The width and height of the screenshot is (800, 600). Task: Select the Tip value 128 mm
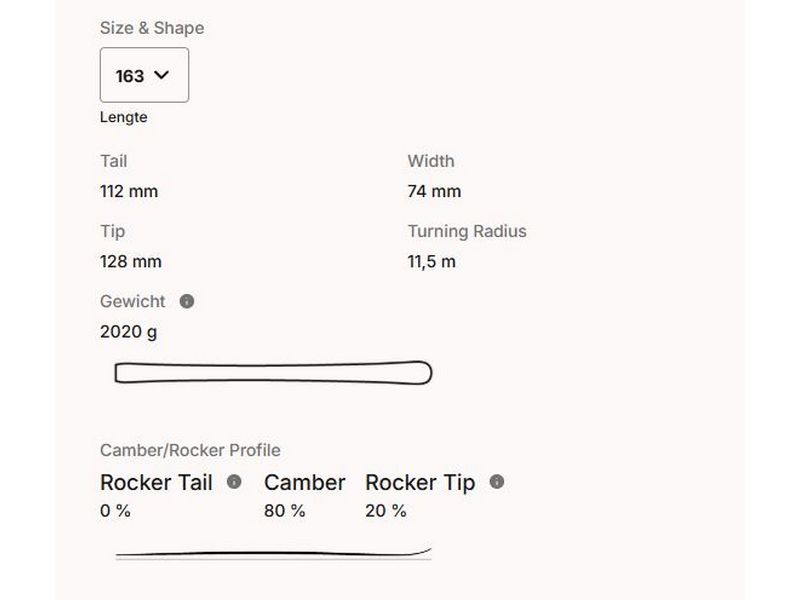[x=131, y=261]
